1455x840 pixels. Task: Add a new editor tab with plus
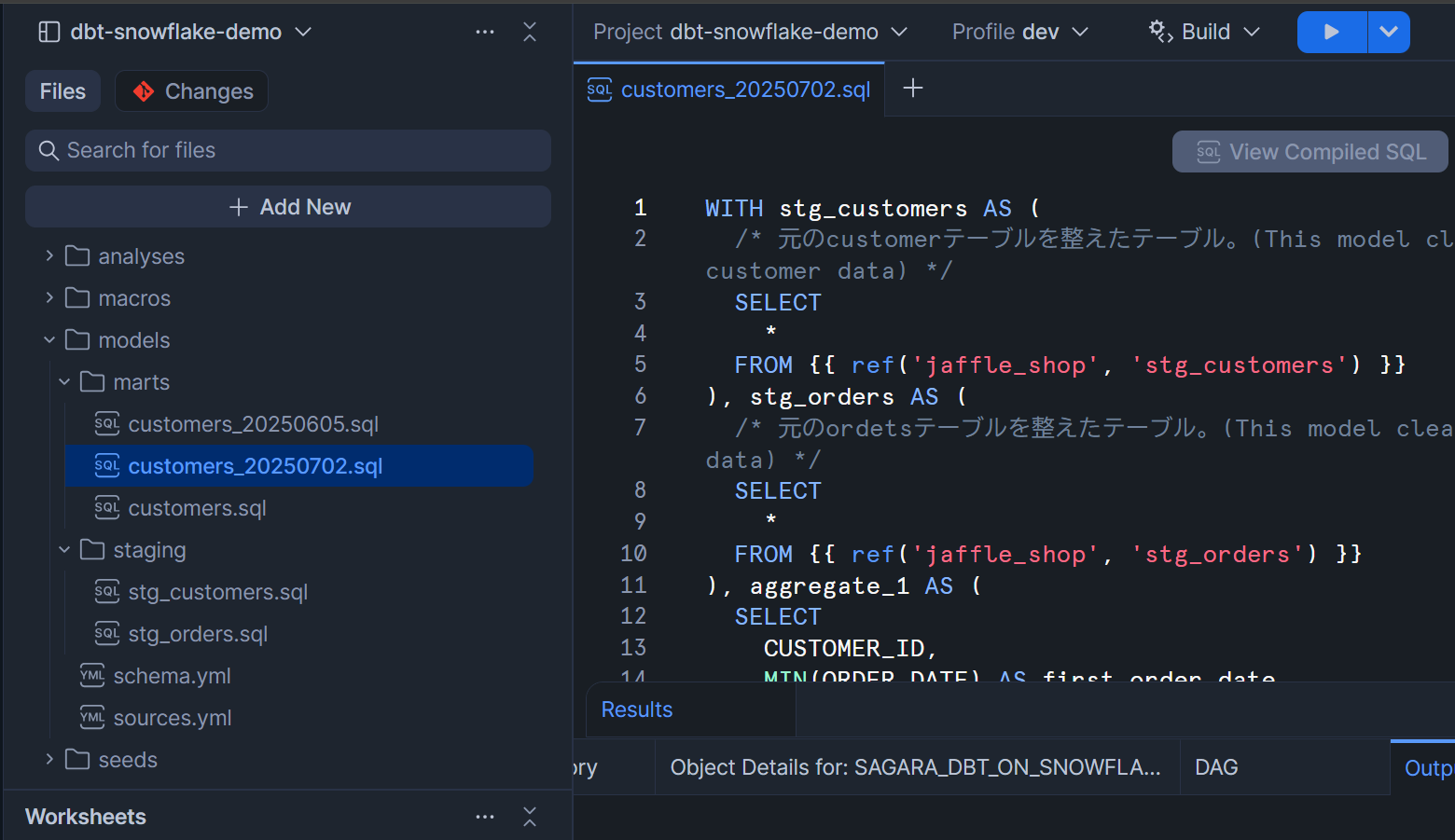pos(913,88)
